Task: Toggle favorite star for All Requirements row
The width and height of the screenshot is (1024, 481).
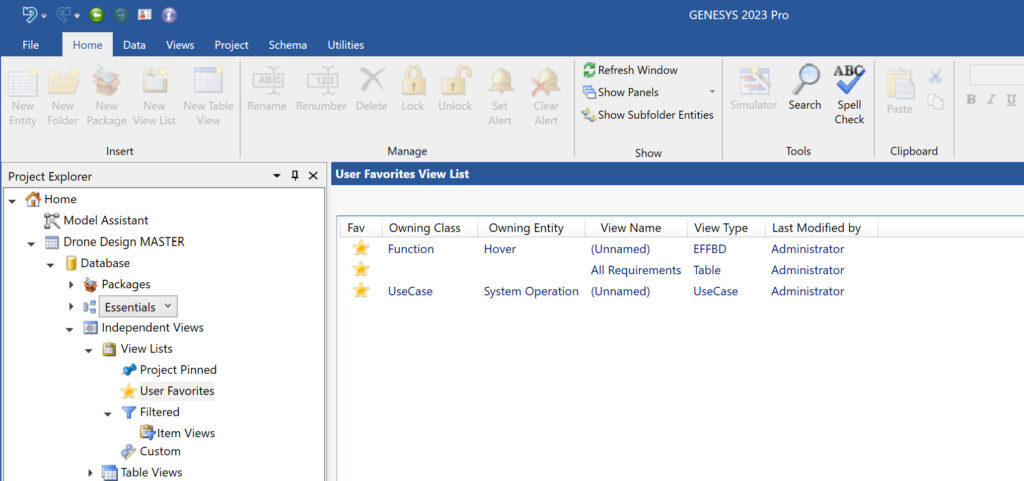Action: pos(360,270)
